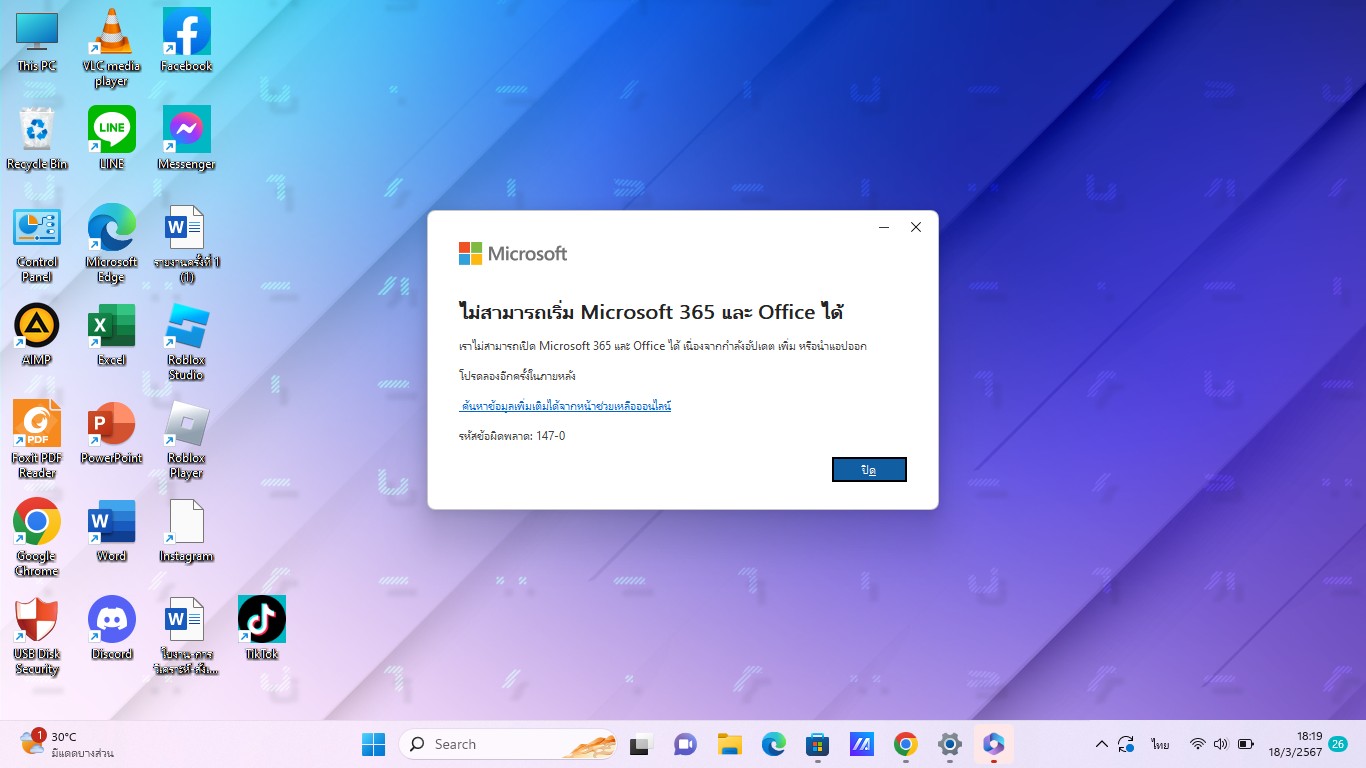The width and height of the screenshot is (1366, 768).
Task: Select the TikTok desktop shortcut
Action: (x=262, y=629)
